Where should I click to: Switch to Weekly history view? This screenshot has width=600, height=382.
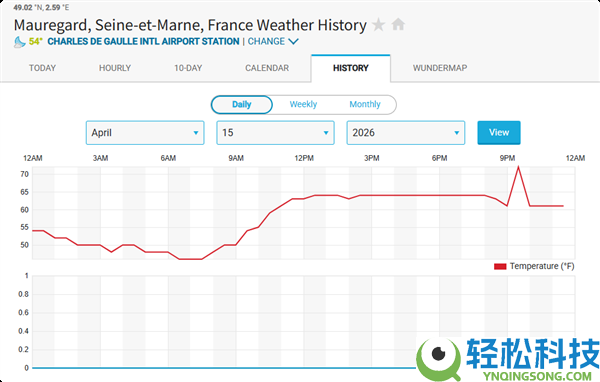pyautogui.click(x=303, y=104)
